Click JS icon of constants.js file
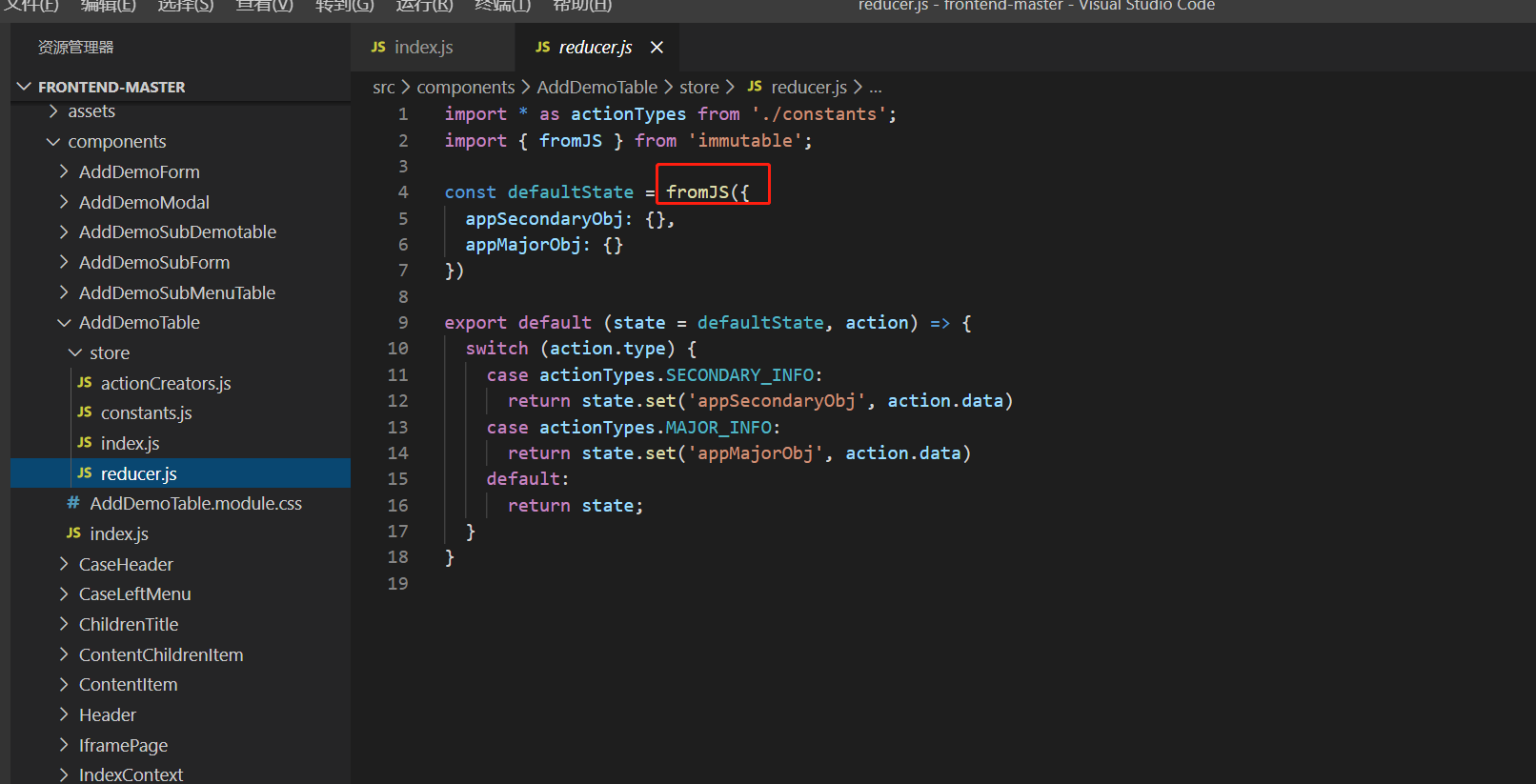This screenshot has width=1536, height=784. [x=85, y=412]
